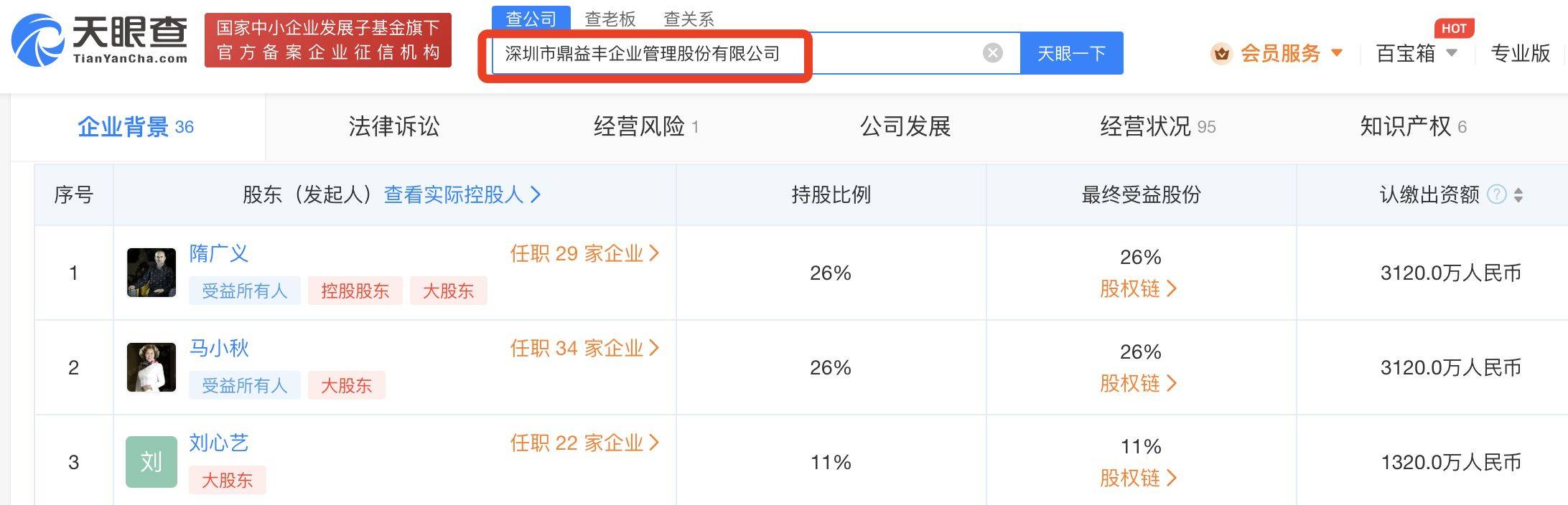
Task: Click 刘心艺's green avatar icon
Action: 151,462
